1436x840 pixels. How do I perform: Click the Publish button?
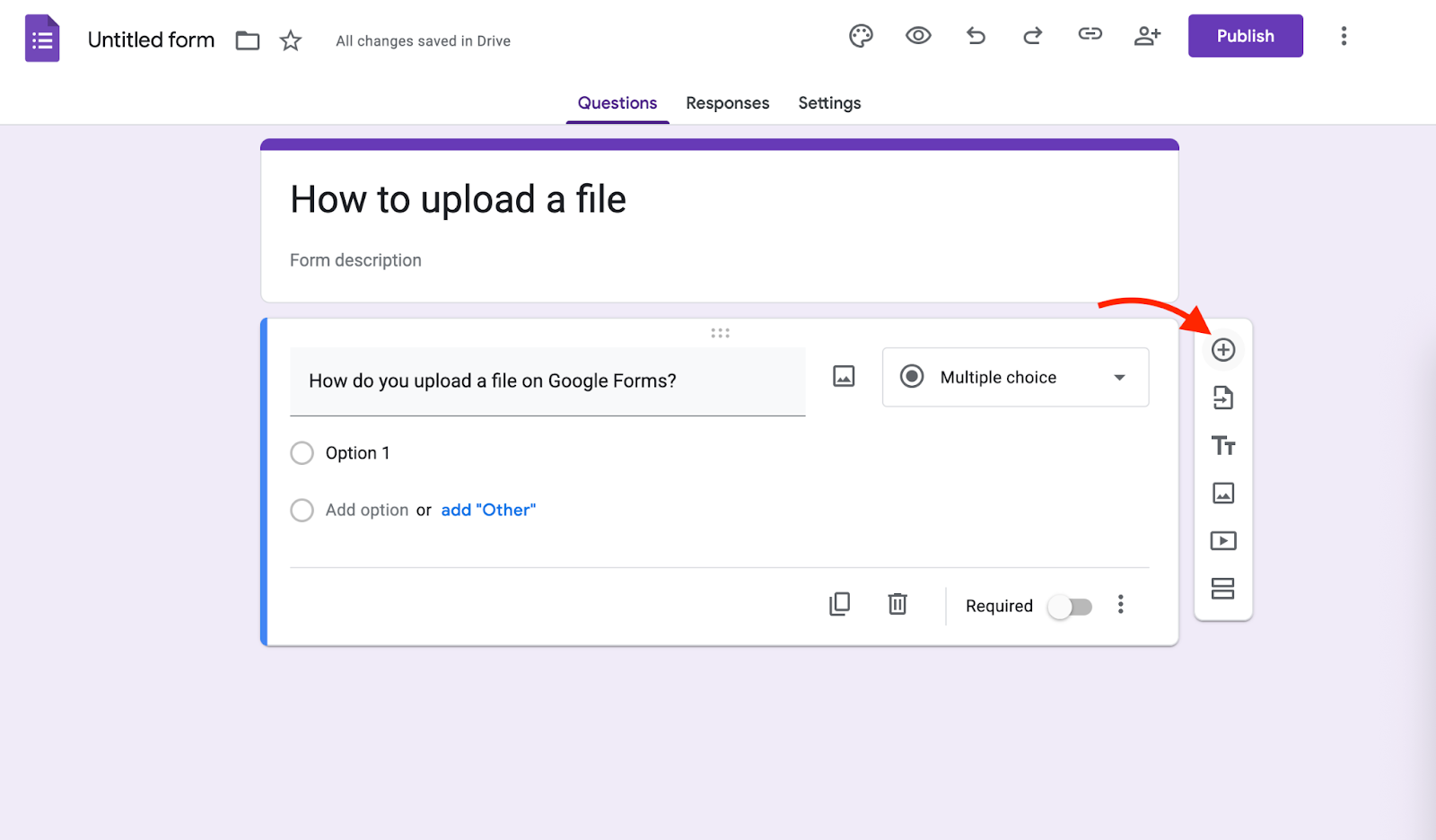click(x=1245, y=36)
